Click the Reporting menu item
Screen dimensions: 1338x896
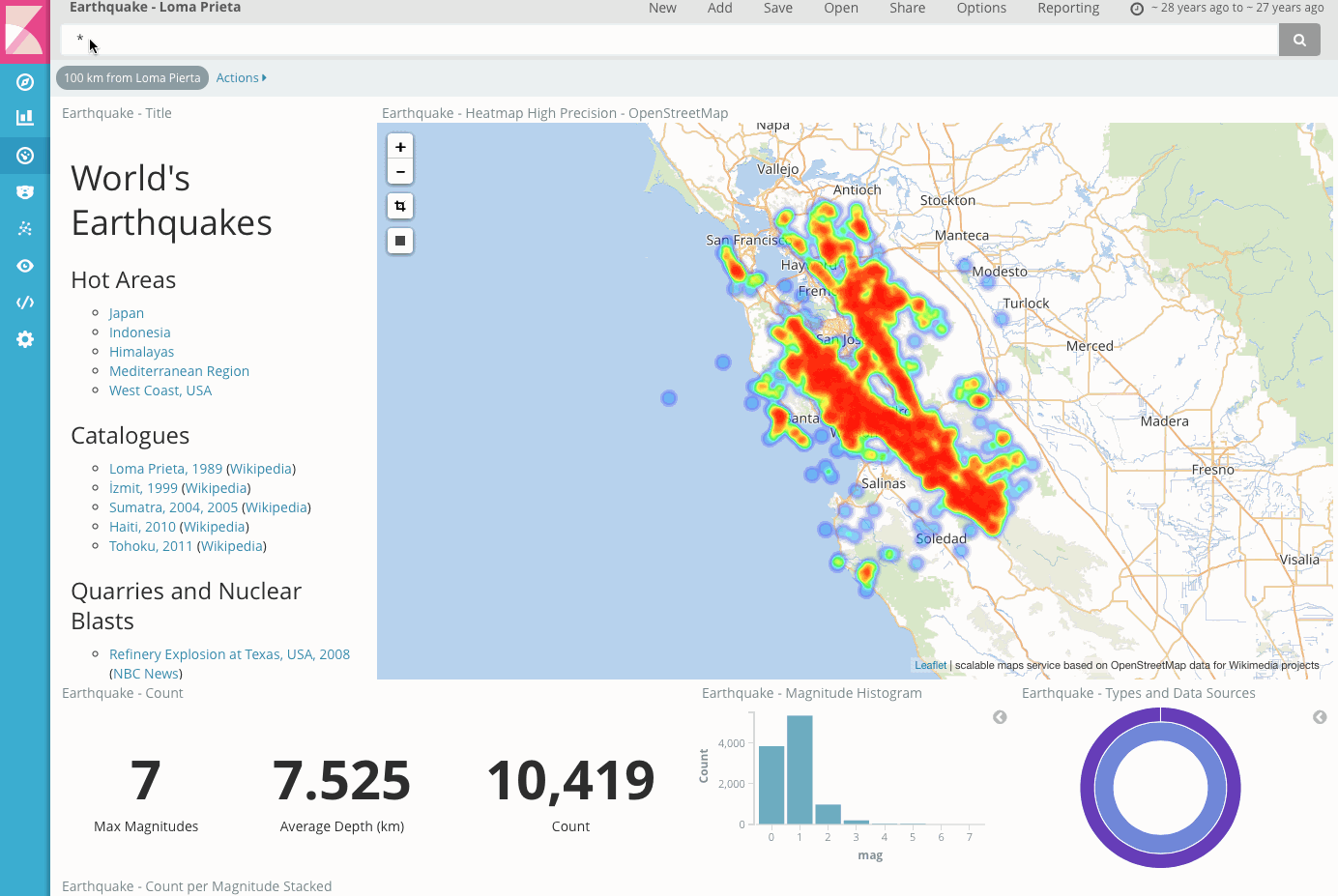[1067, 9]
